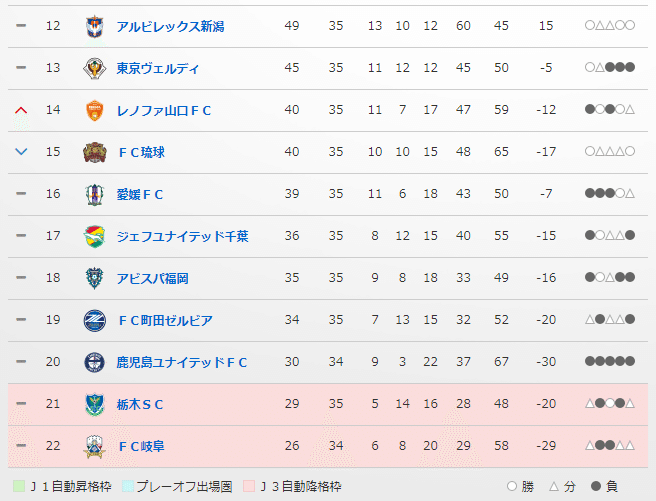The width and height of the screenshot is (656, 501).
Task: Click the Ehime FC team crest
Action: coord(94,194)
